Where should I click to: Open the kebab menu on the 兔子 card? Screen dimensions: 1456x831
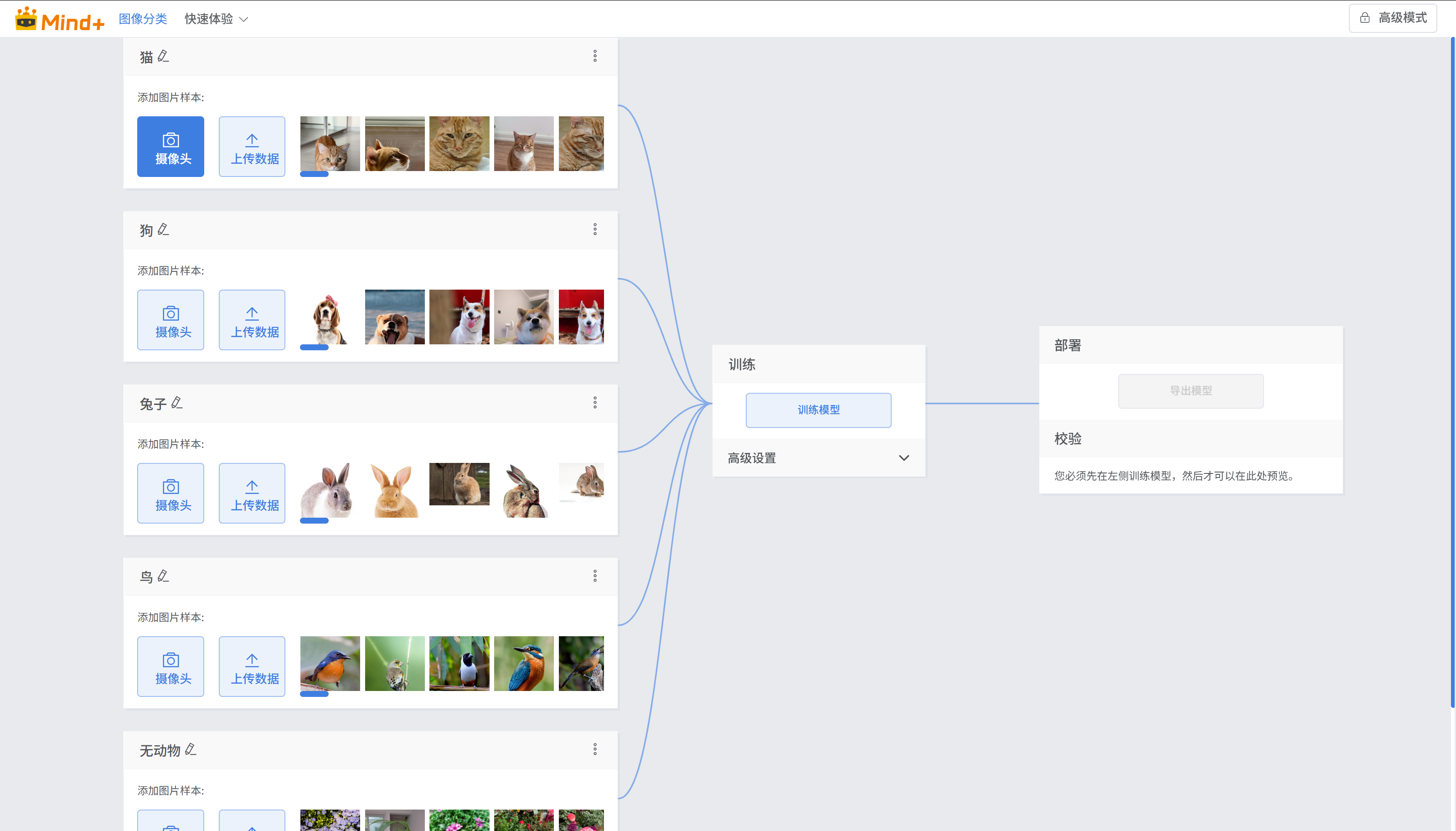point(594,403)
